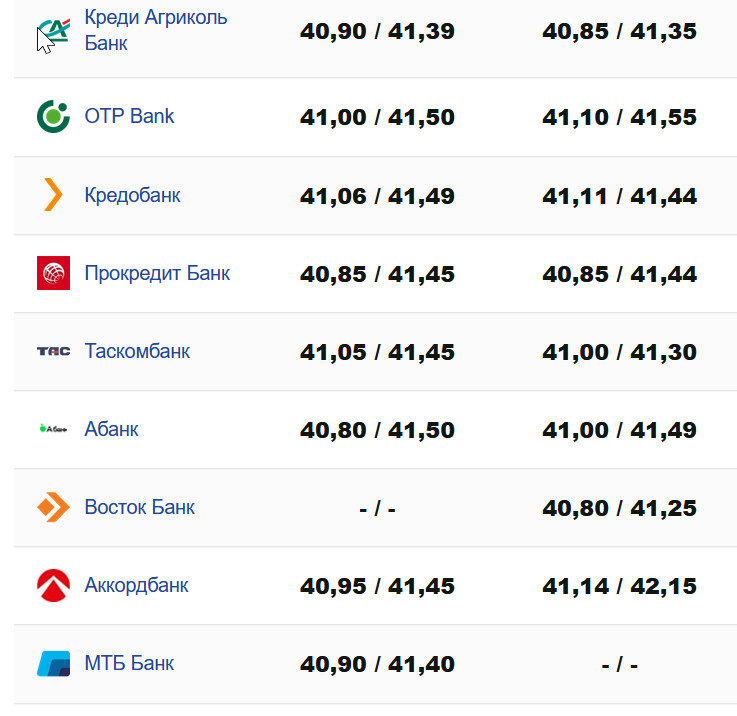Open the Абанк bank link

click(x=111, y=429)
